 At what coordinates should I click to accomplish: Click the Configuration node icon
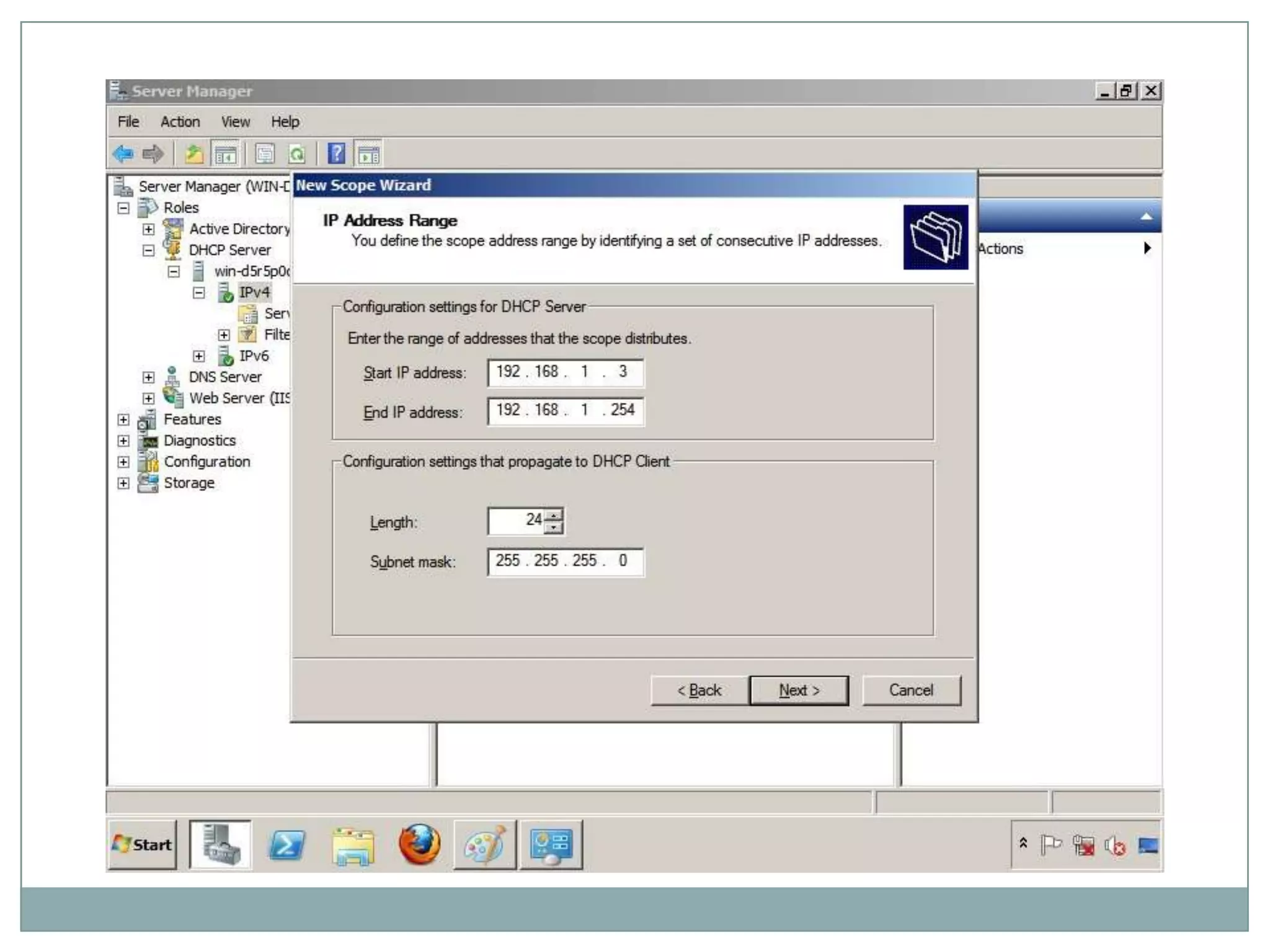click(148, 461)
